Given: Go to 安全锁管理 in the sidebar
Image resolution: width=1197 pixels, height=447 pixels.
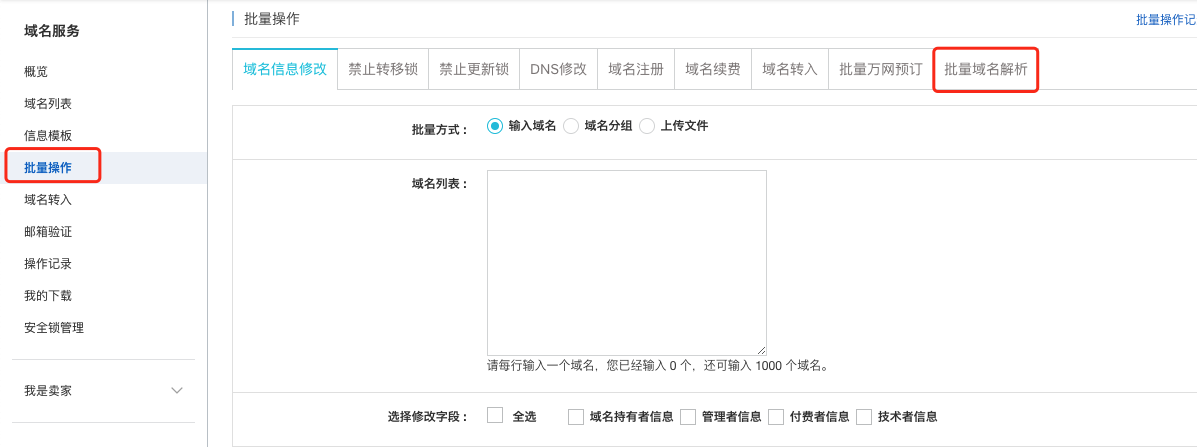Looking at the screenshot, I should 54,328.
